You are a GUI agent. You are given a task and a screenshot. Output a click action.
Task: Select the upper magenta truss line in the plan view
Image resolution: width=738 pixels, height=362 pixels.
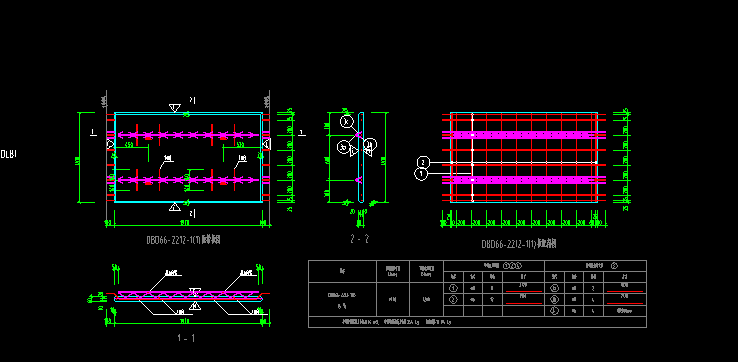188,135
